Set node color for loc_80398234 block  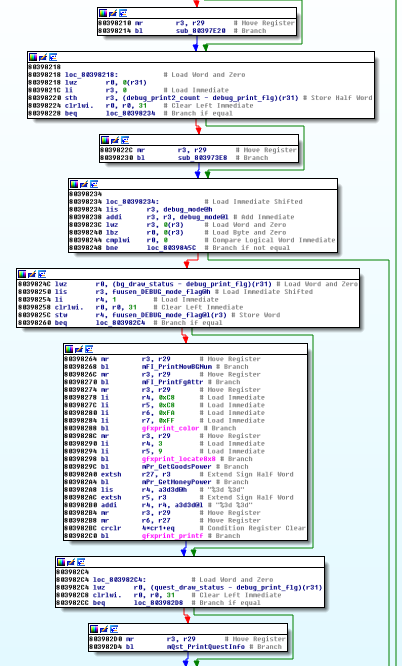point(74,184)
